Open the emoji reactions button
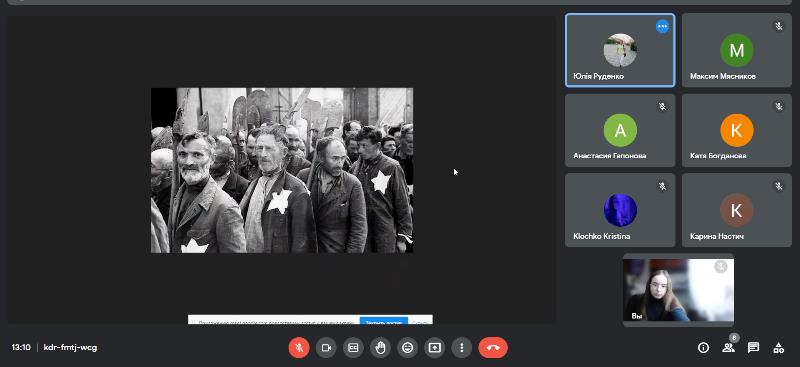 pos(407,348)
